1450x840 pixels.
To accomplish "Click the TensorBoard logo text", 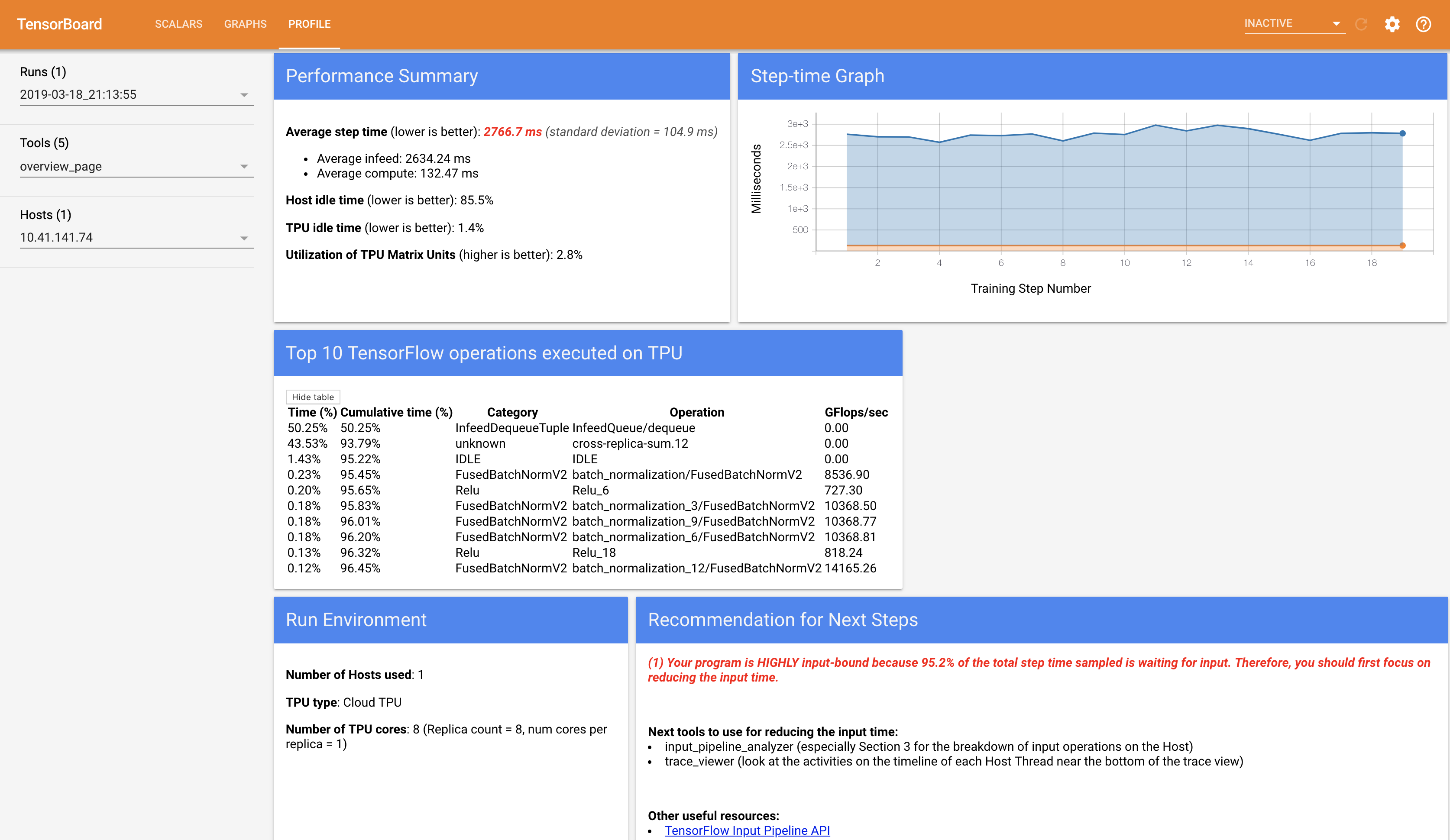I will pos(59,24).
